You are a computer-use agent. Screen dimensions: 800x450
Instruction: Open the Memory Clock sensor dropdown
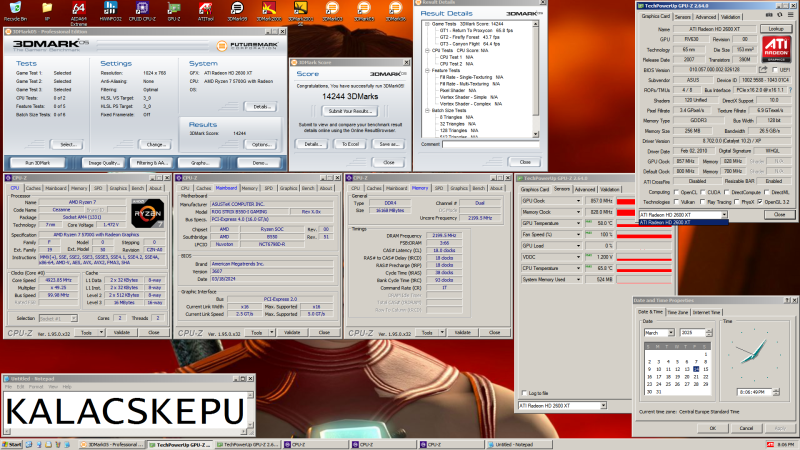pos(578,212)
